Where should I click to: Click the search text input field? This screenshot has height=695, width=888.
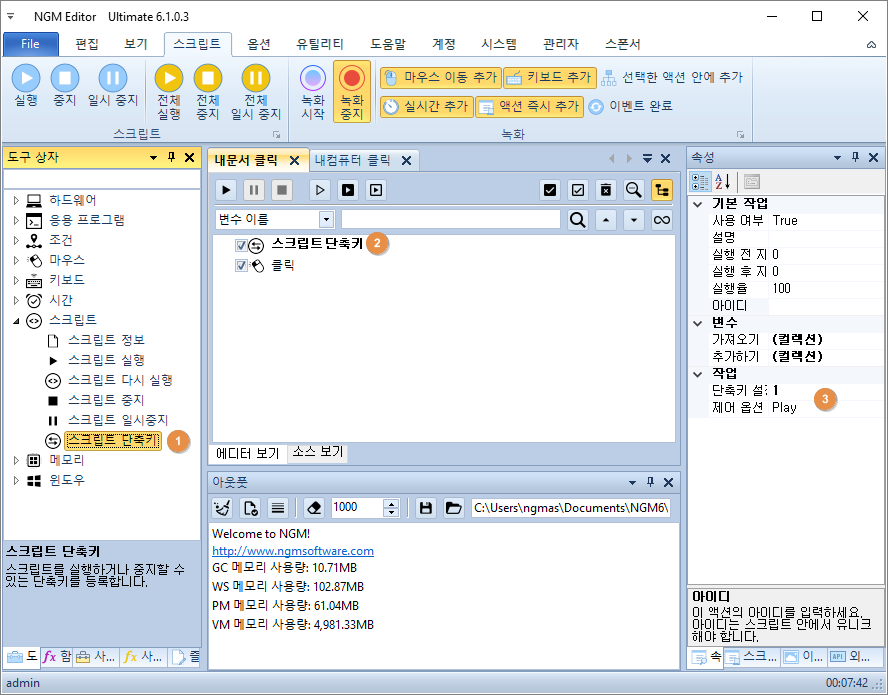(451, 220)
